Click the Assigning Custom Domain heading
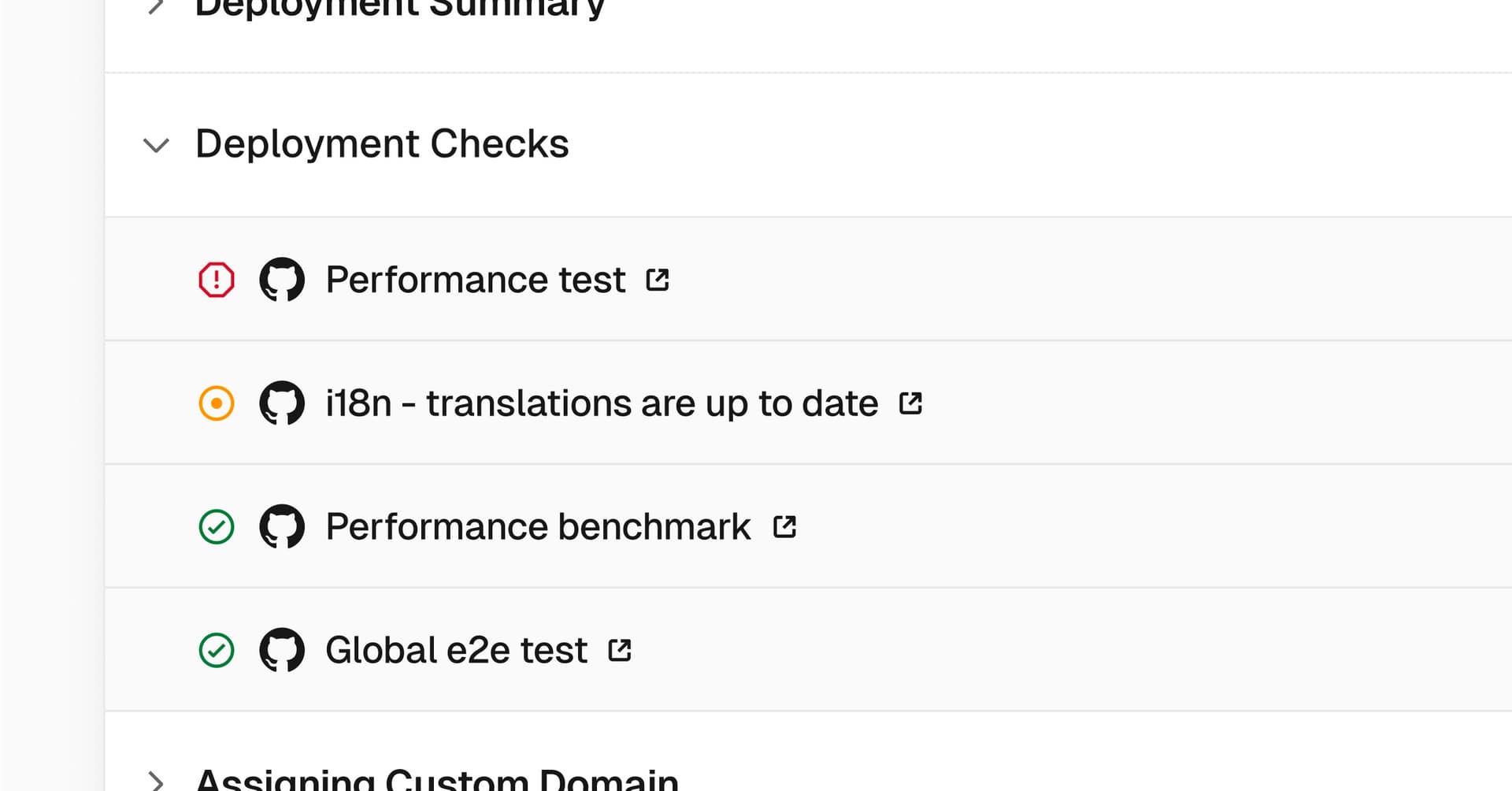1512x791 pixels. [437, 781]
